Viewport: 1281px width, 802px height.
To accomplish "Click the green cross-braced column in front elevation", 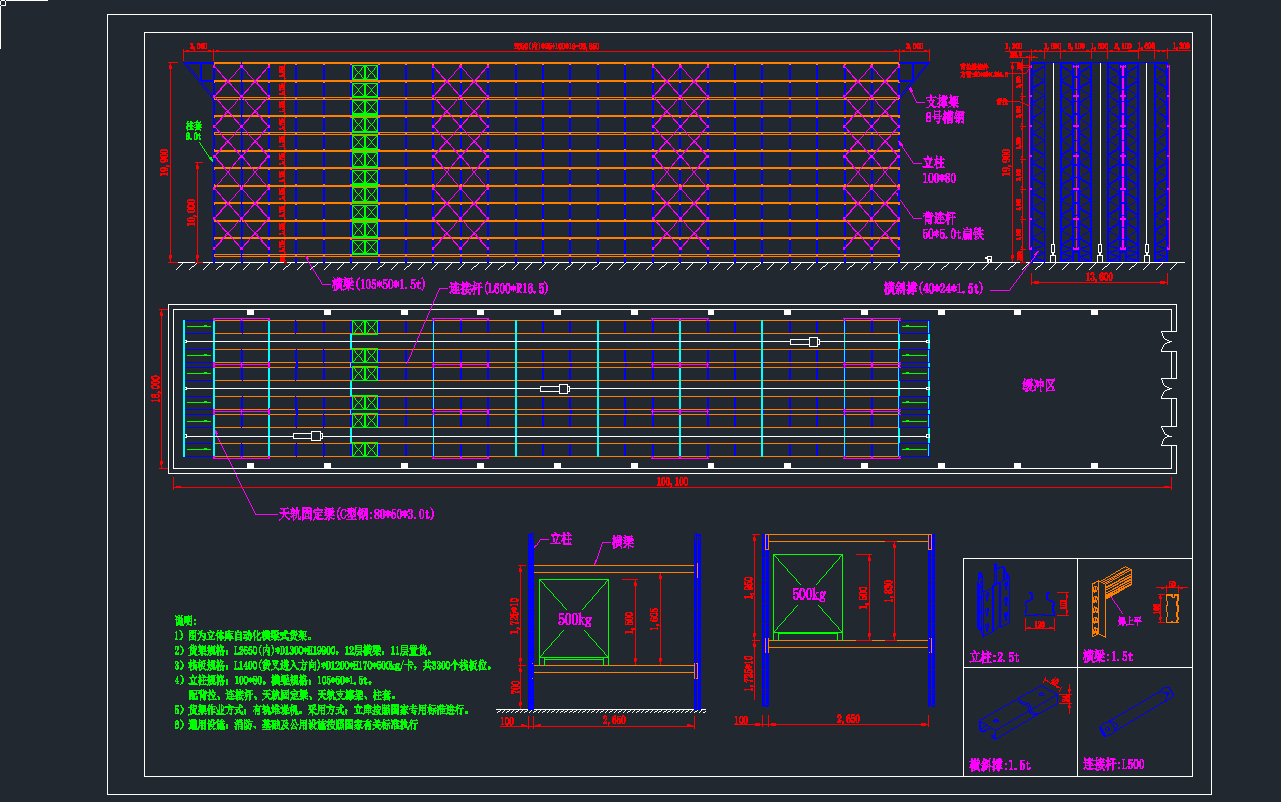I will (365, 160).
